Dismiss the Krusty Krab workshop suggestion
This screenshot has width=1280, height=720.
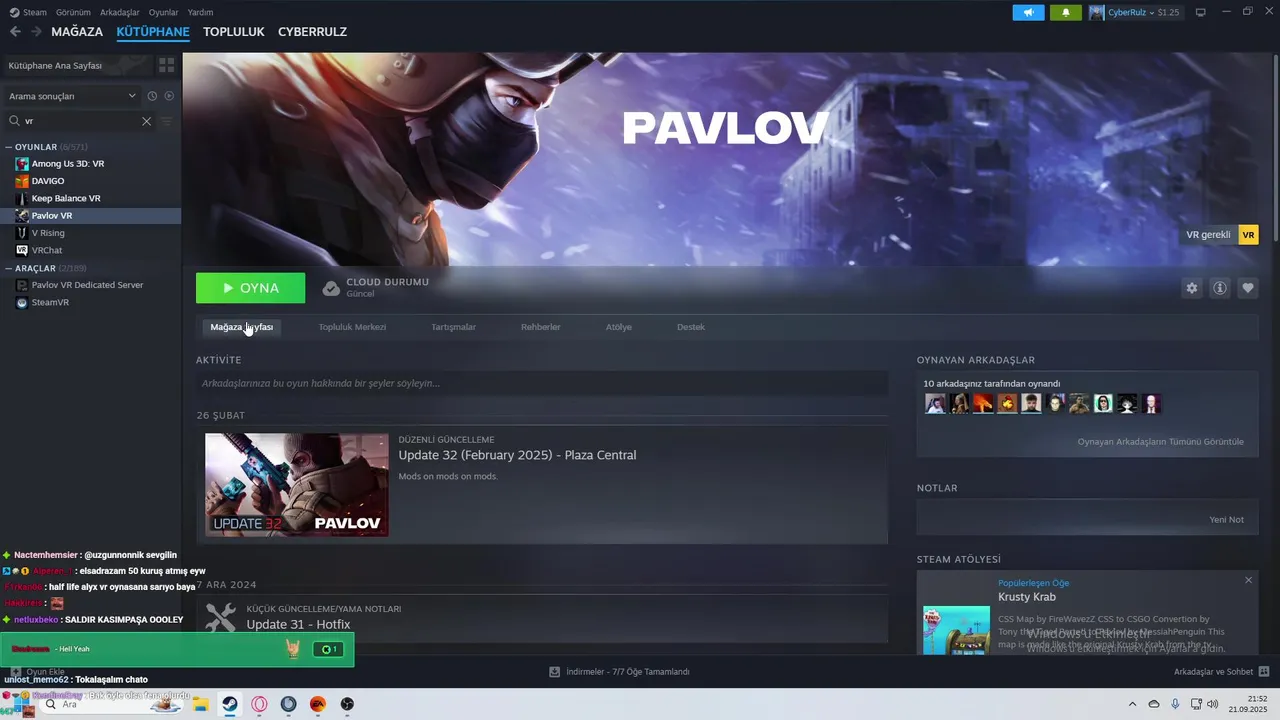tap(1248, 580)
